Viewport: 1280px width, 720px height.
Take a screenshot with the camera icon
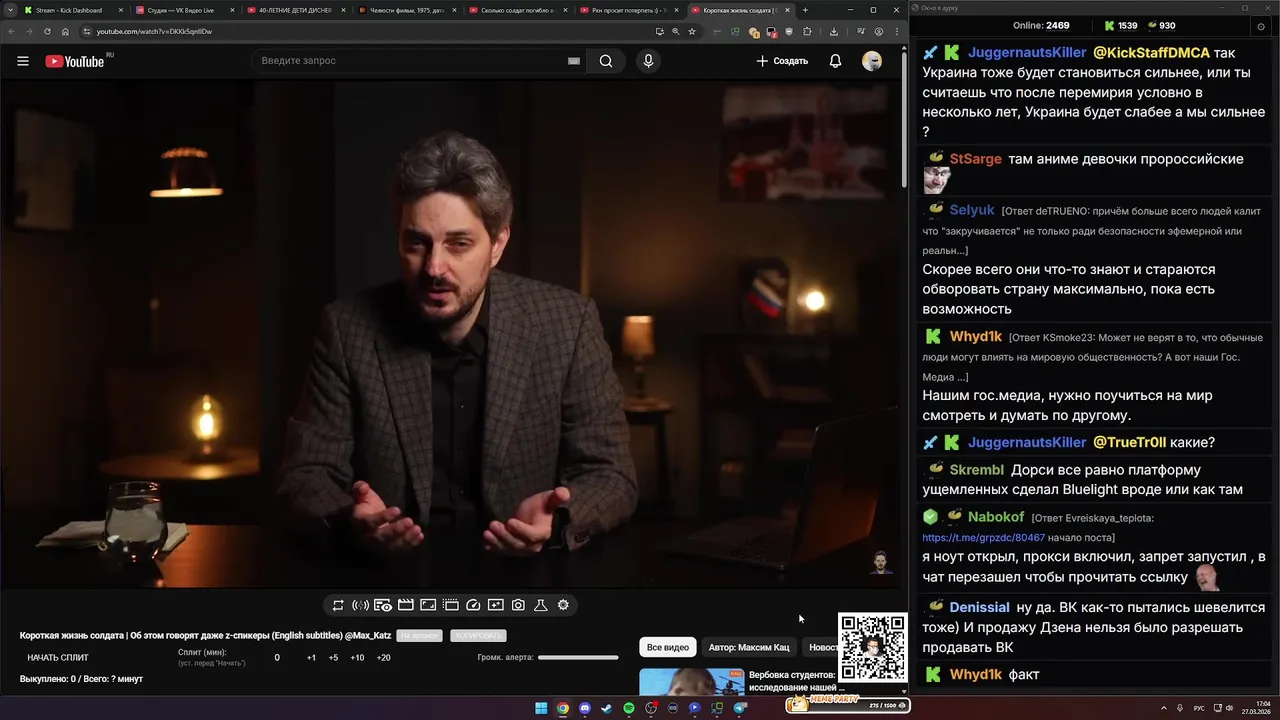click(518, 605)
